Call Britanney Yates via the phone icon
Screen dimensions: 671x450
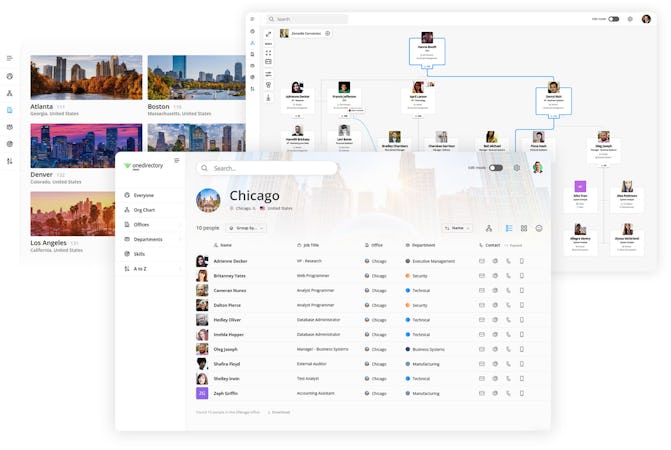(x=508, y=276)
